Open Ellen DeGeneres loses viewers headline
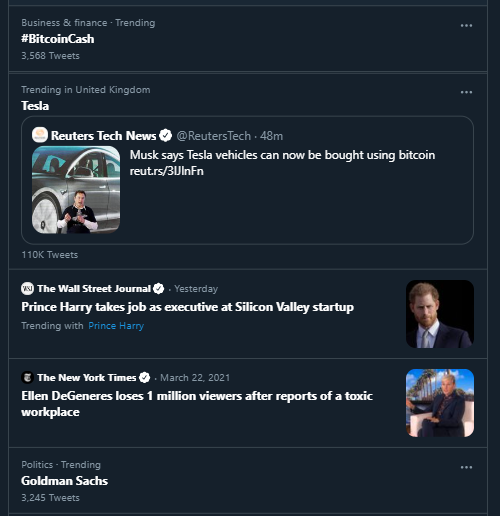Image resolution: width=500 pixels, height=516 pixels. [x=197, y=404]
